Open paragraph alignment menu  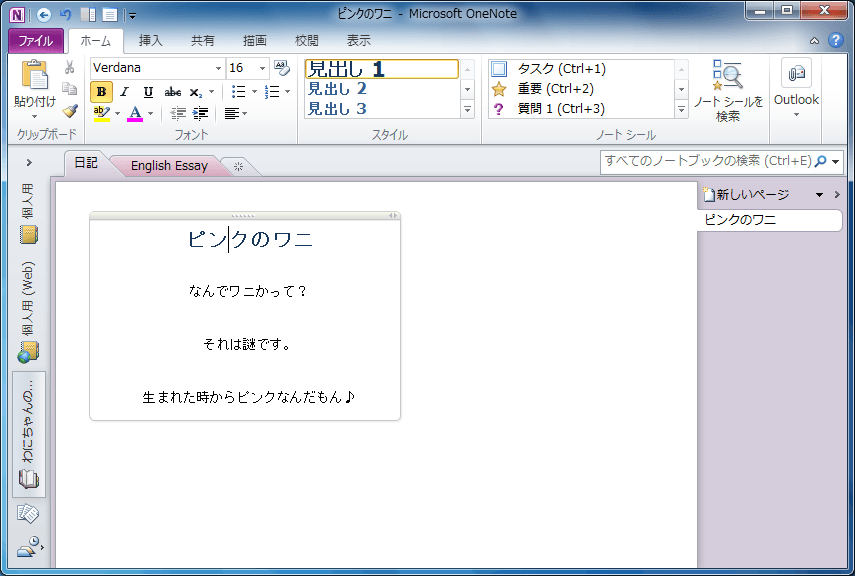point(236,113)
